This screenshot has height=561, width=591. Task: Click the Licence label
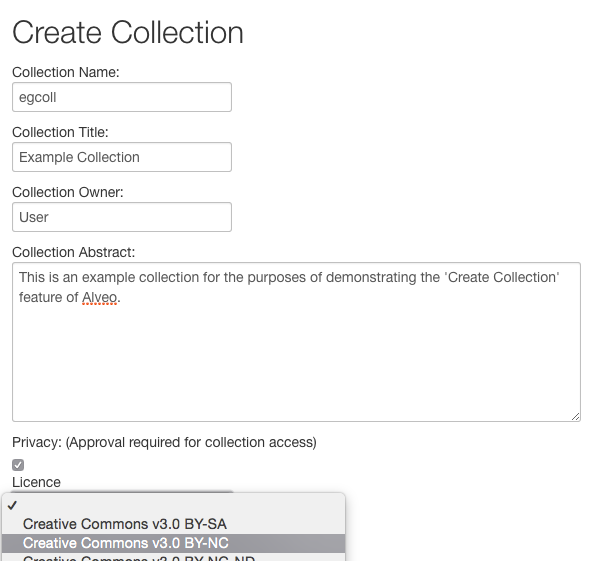point(36,482)
